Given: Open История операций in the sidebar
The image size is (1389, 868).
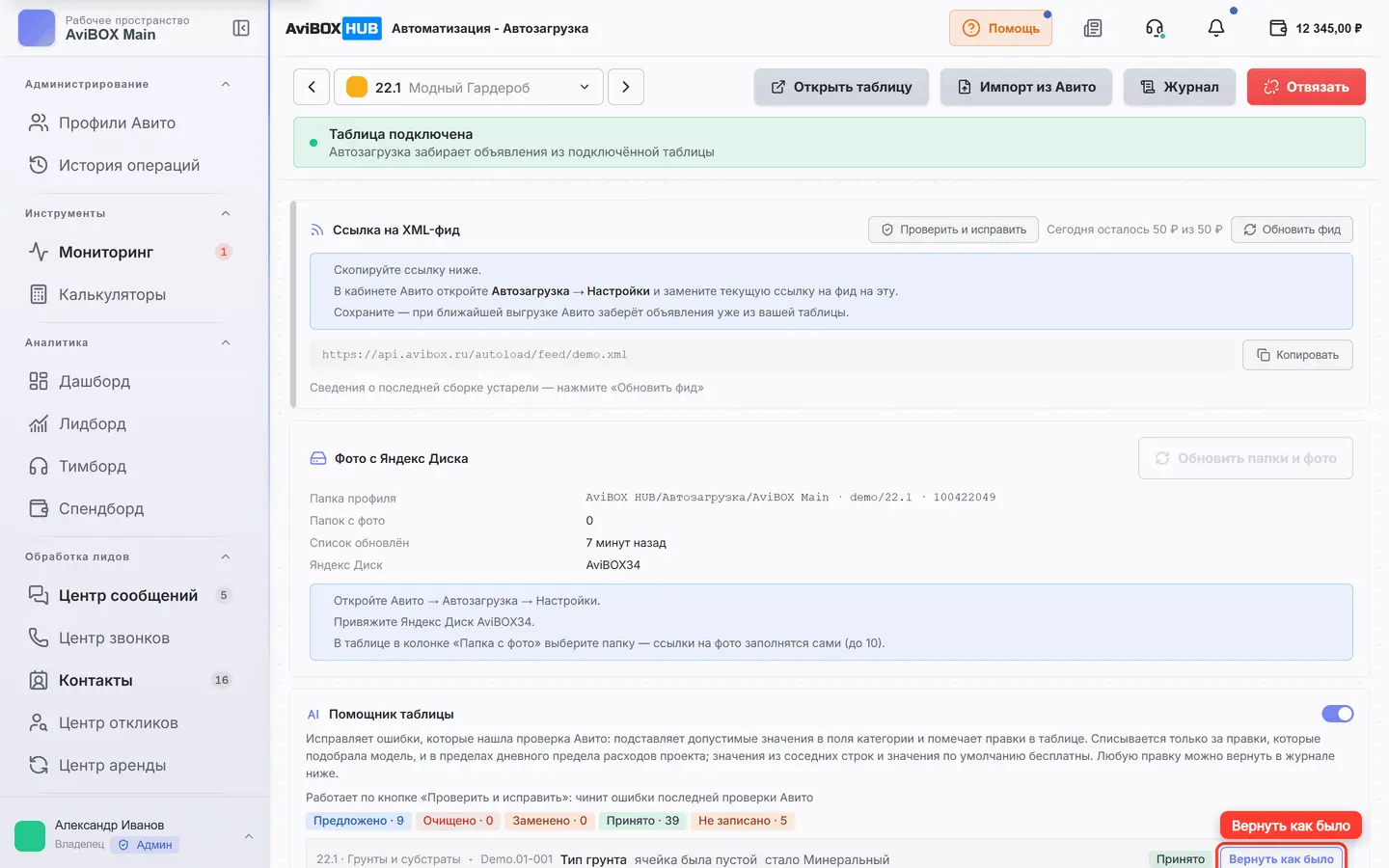Looking at the screenshot, I should pos(131,165).
